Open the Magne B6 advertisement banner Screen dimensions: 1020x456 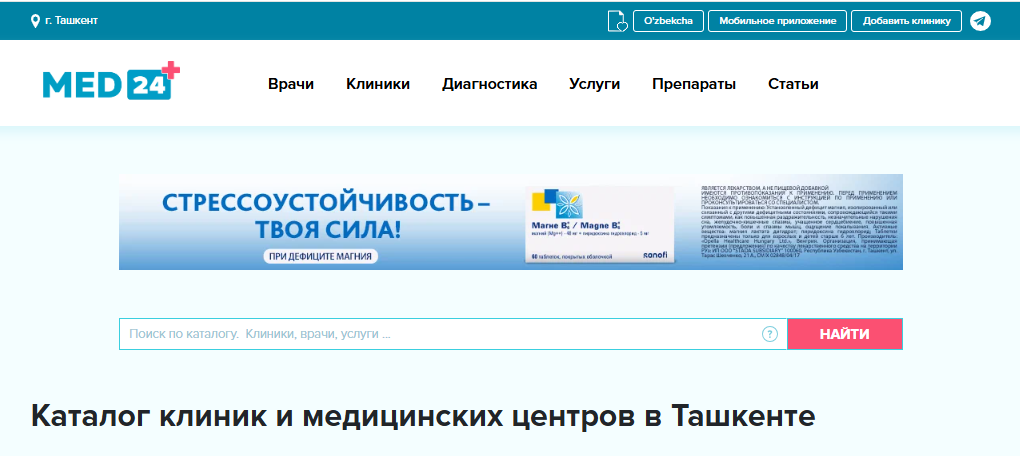click(511, 222)
